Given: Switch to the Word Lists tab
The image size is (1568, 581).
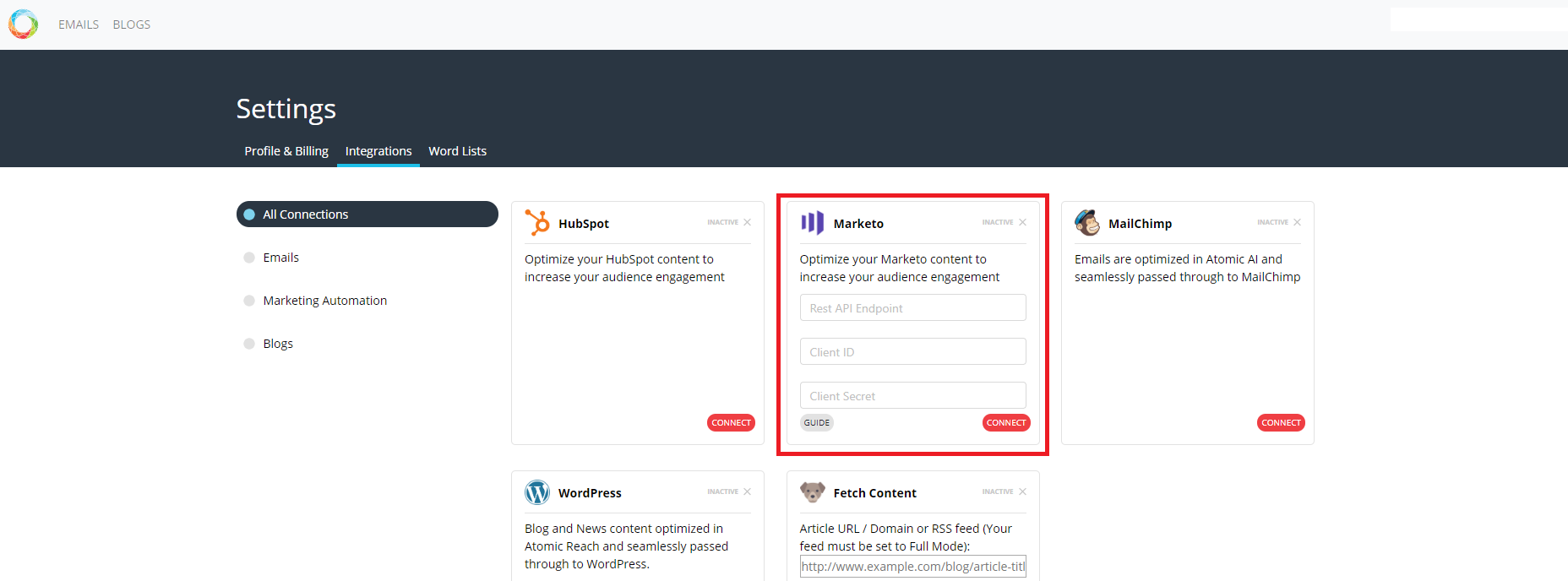Looking at the screenshot, I should coord(458,151).
